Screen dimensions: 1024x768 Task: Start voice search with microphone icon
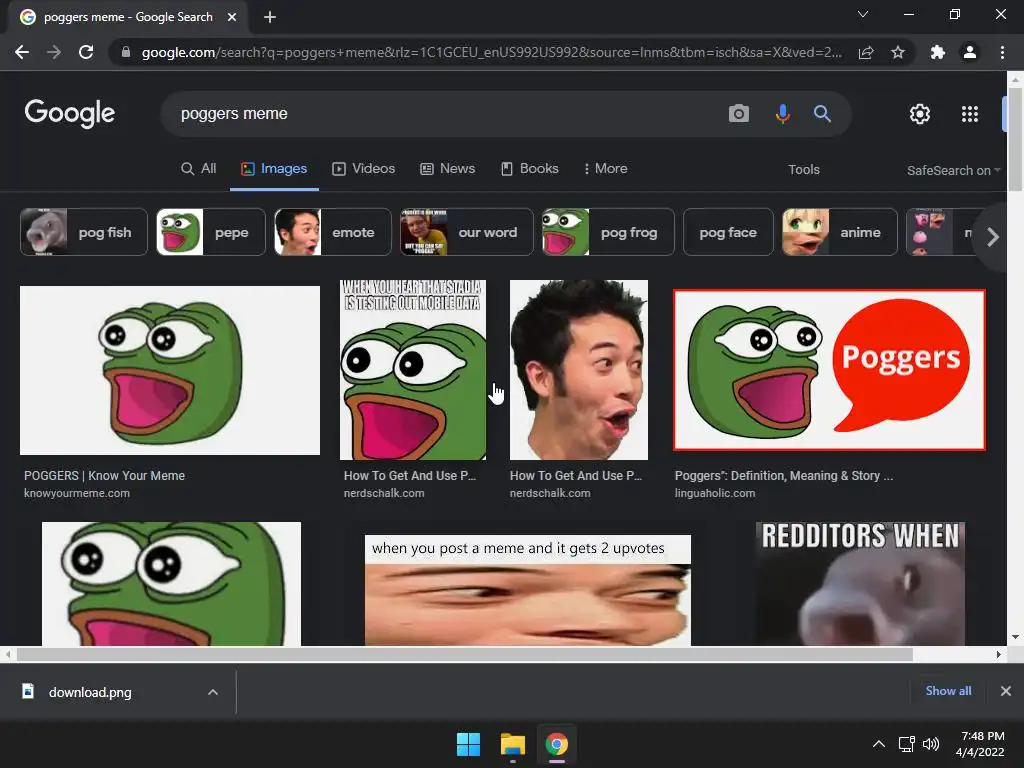point(782,114)
